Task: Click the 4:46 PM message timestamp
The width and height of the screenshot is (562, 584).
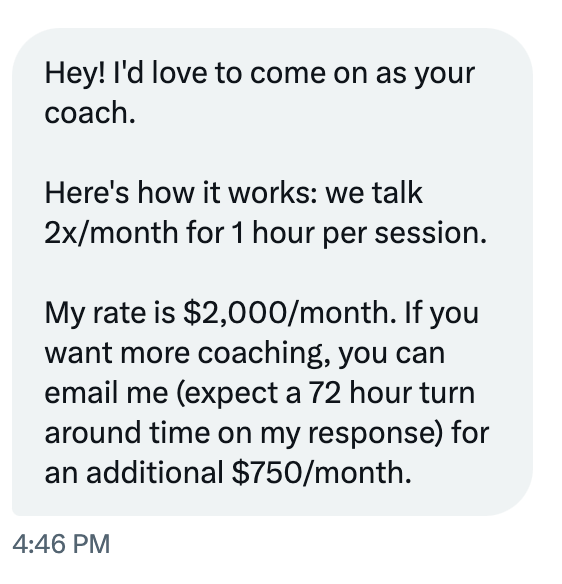Action: 61,544
